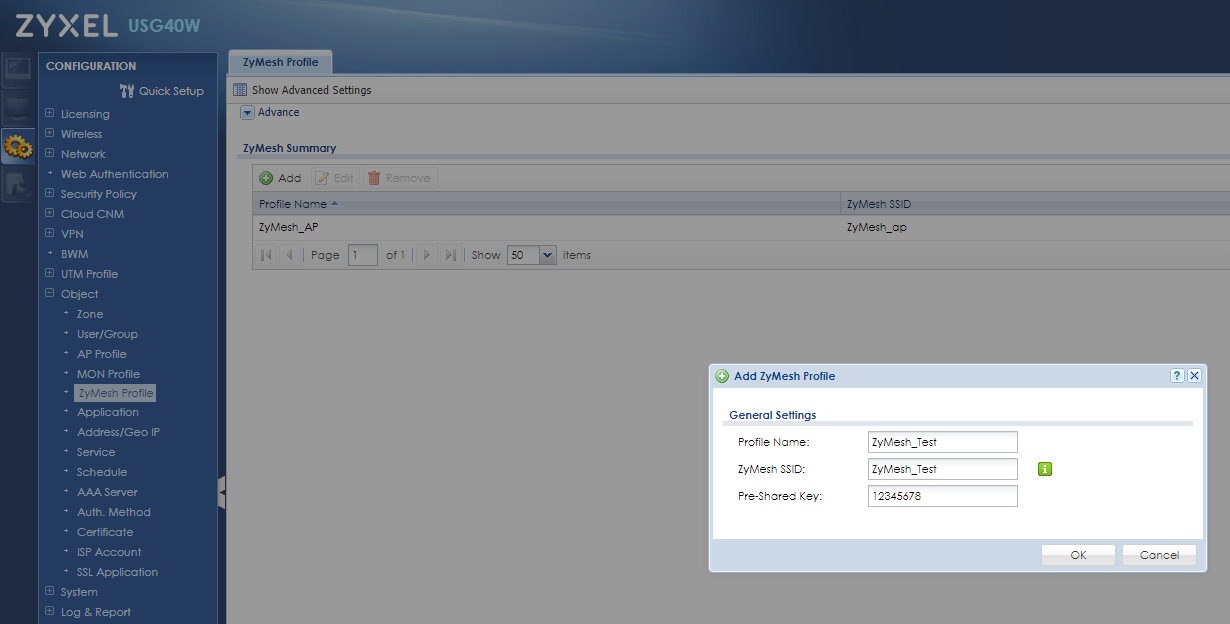Open the Maintenance icon in left rail
1230x624 pixels.
pos(18,184)
